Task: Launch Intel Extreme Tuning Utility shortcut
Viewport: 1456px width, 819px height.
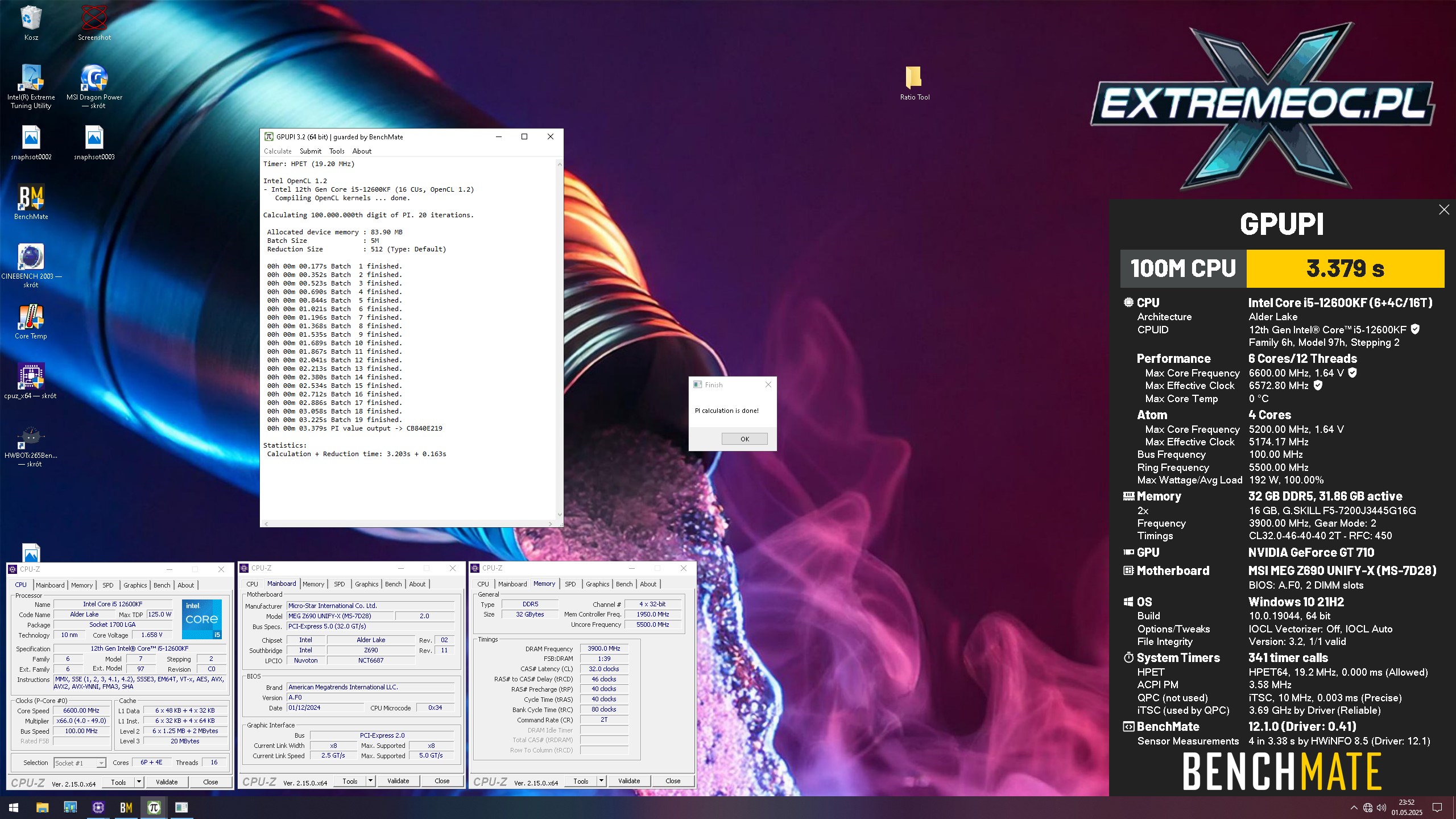Action: click(x=31, y=86)
